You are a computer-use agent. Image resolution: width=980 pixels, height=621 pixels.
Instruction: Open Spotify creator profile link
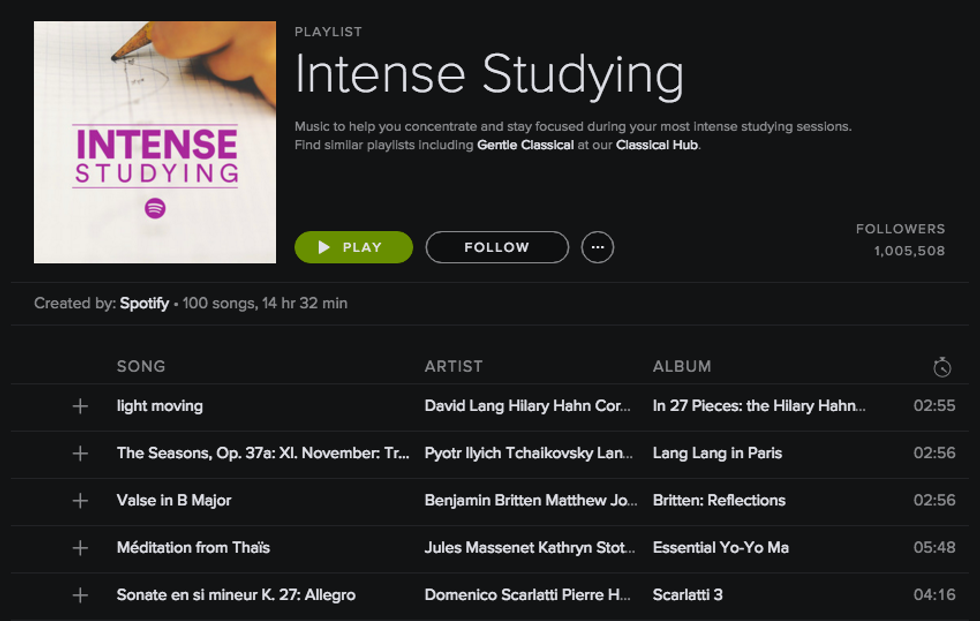(144, 303)
